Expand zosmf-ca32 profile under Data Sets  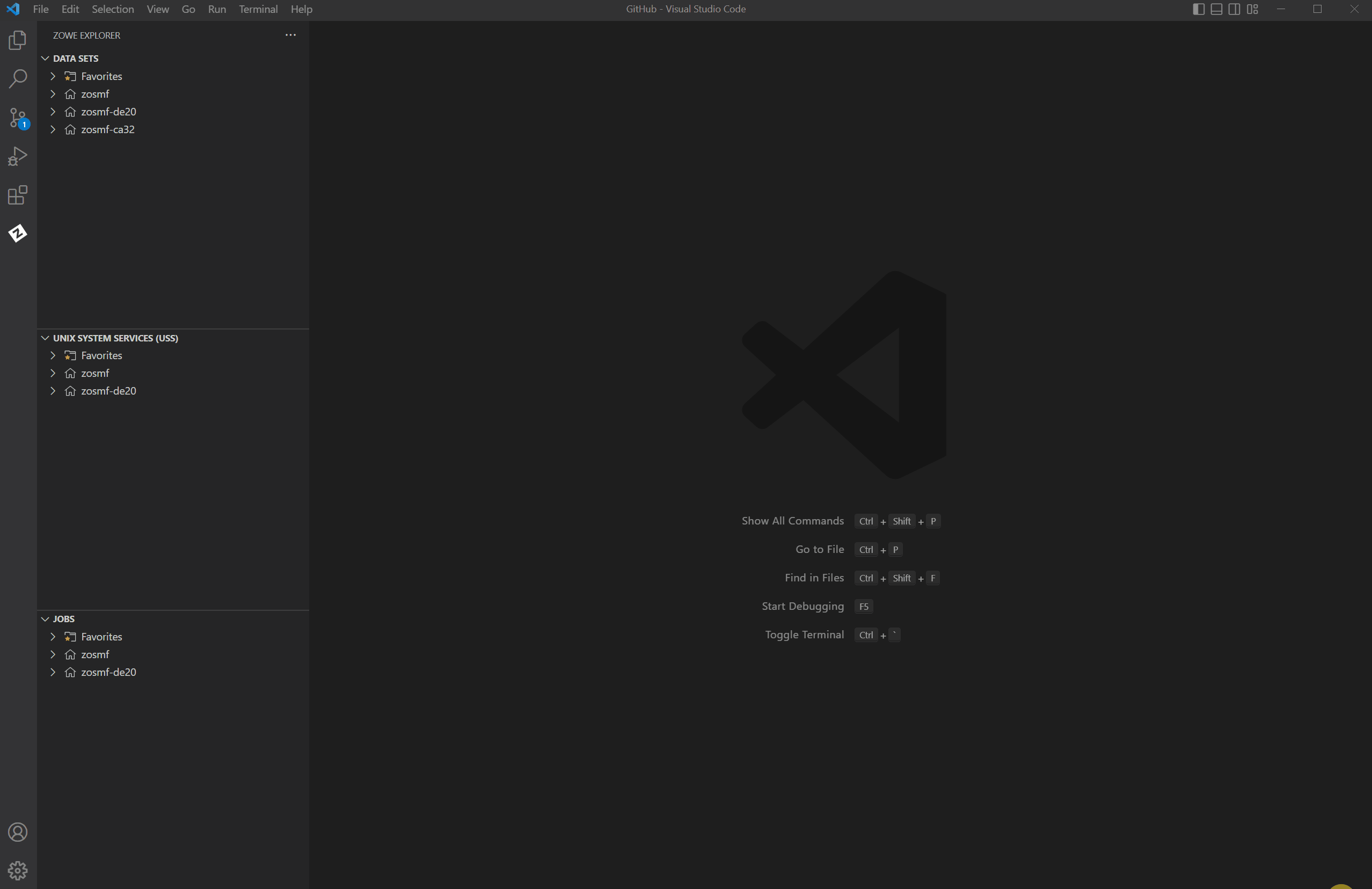53,129
